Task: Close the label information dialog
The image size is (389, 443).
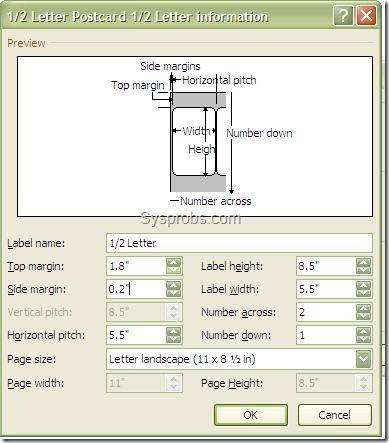Action: coord(366,15)
